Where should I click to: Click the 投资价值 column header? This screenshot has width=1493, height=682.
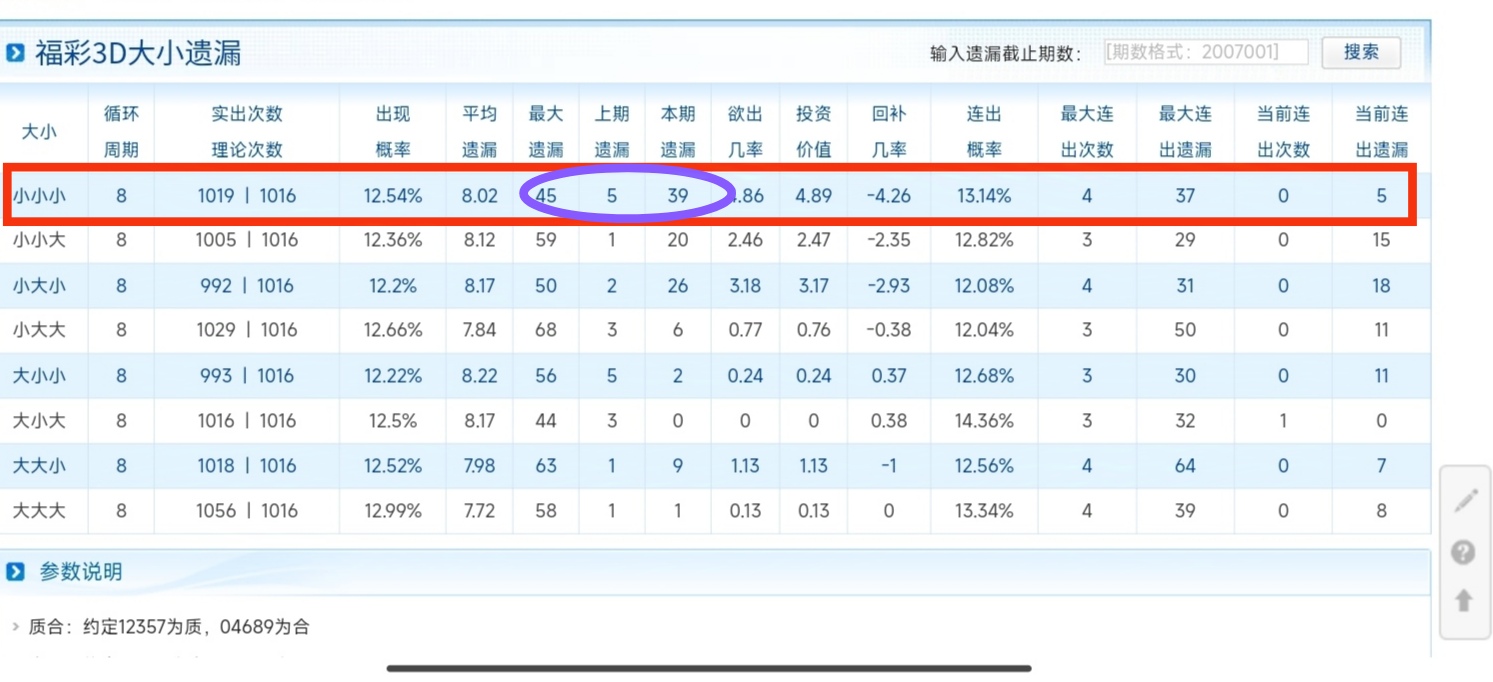813,131
